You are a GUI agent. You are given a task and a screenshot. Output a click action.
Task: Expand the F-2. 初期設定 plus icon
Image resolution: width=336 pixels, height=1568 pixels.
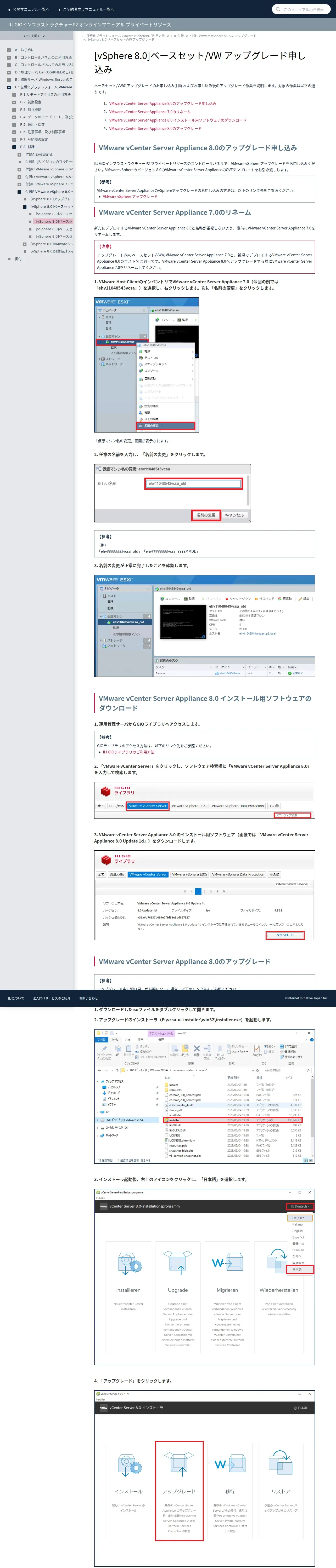(x=14, y=102)
